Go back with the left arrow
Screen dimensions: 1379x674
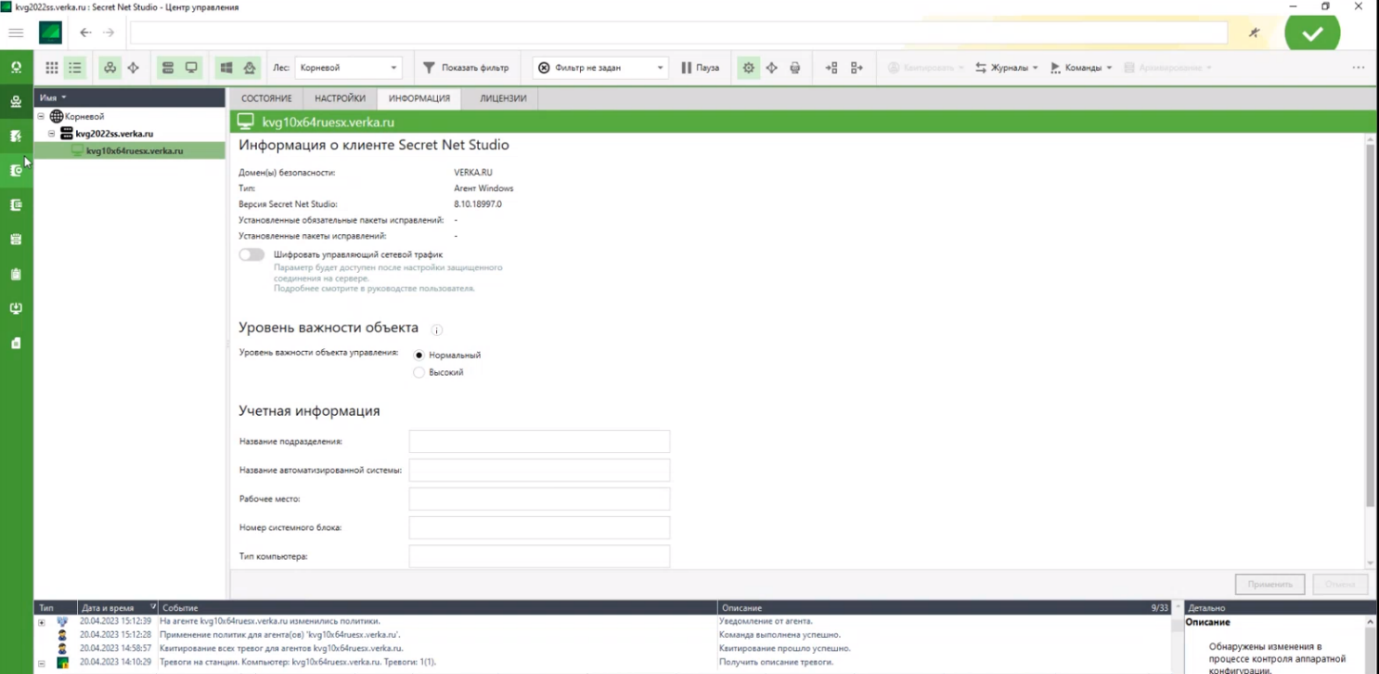click(86, 33)
